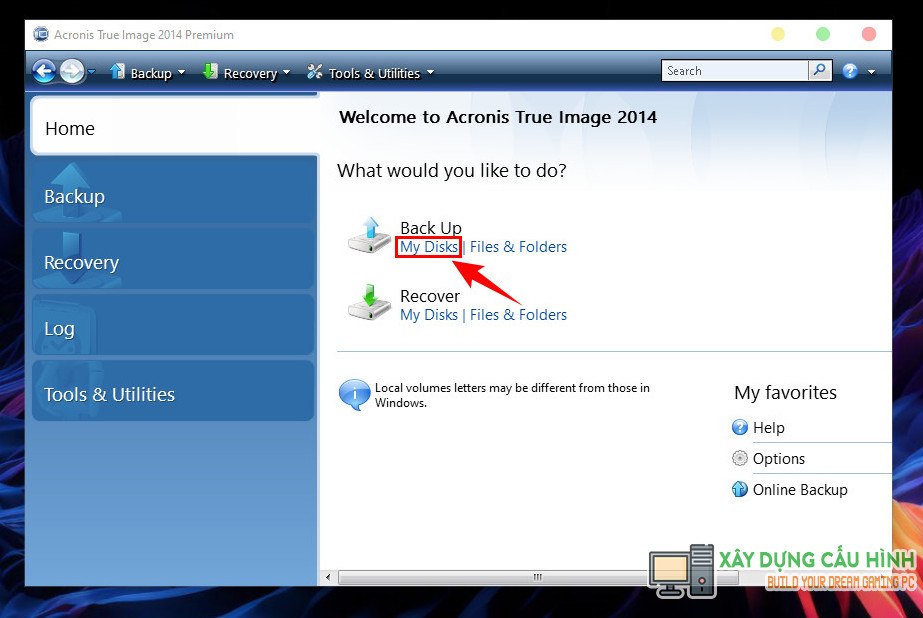923x618 pixels.
Task: Click the Online Backup icon in favorites
Action: pyautogui.click(x=740, y=489)
